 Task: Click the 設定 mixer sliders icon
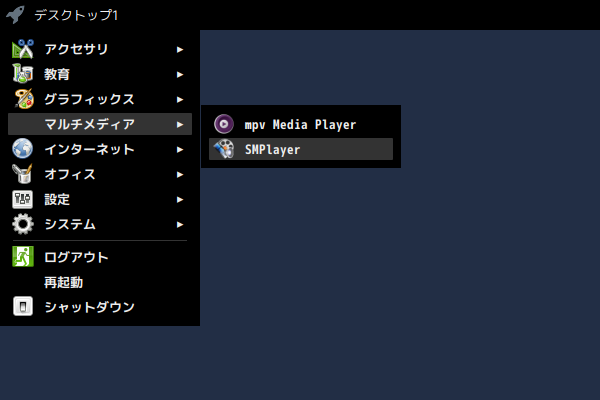tap(23, 199)
